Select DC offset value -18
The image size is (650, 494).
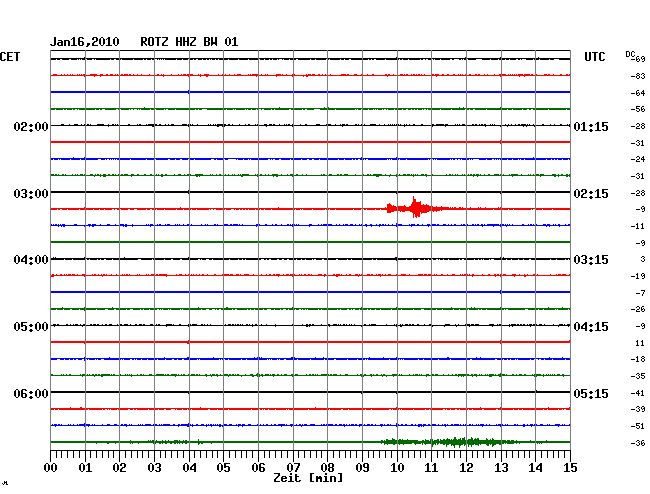pyautogui.click(x=638, y=359)
